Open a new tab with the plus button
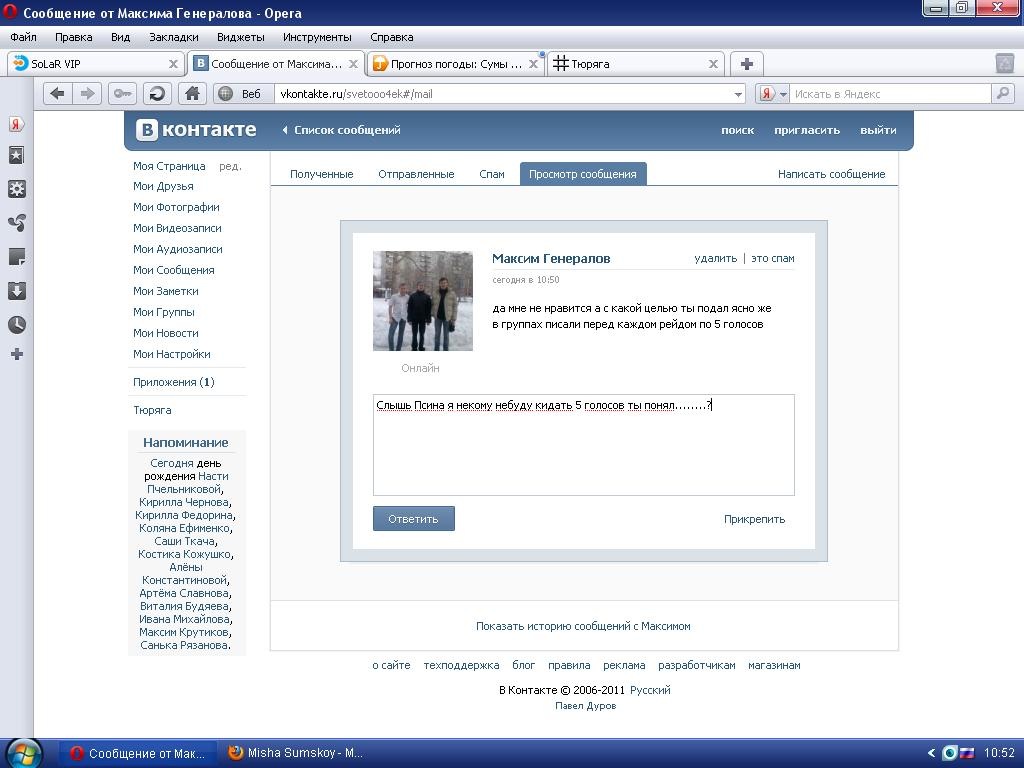 (x=746, y=64)
